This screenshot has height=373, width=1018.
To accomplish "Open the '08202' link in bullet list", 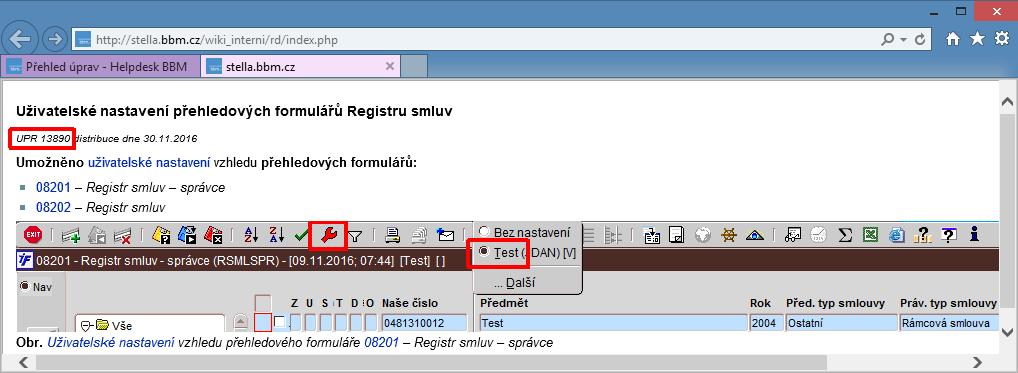I will pos(53,208).
